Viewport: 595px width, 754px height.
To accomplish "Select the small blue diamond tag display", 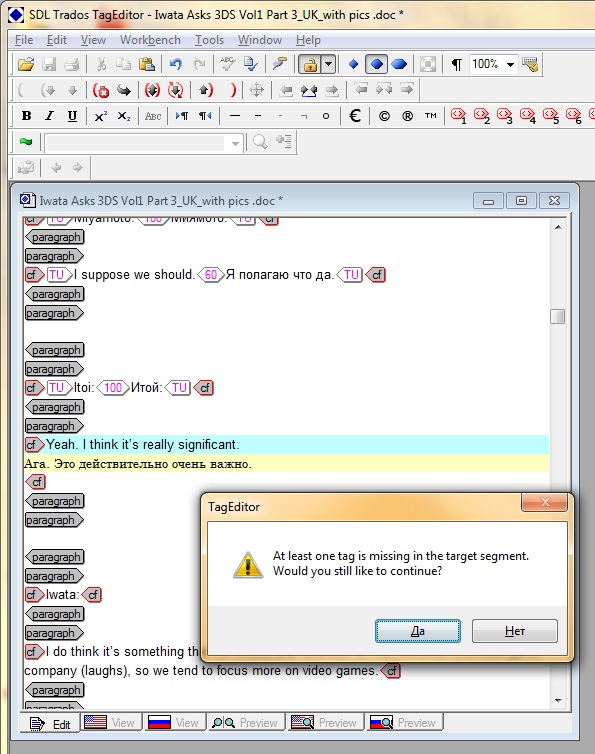I will click(353, 64).
